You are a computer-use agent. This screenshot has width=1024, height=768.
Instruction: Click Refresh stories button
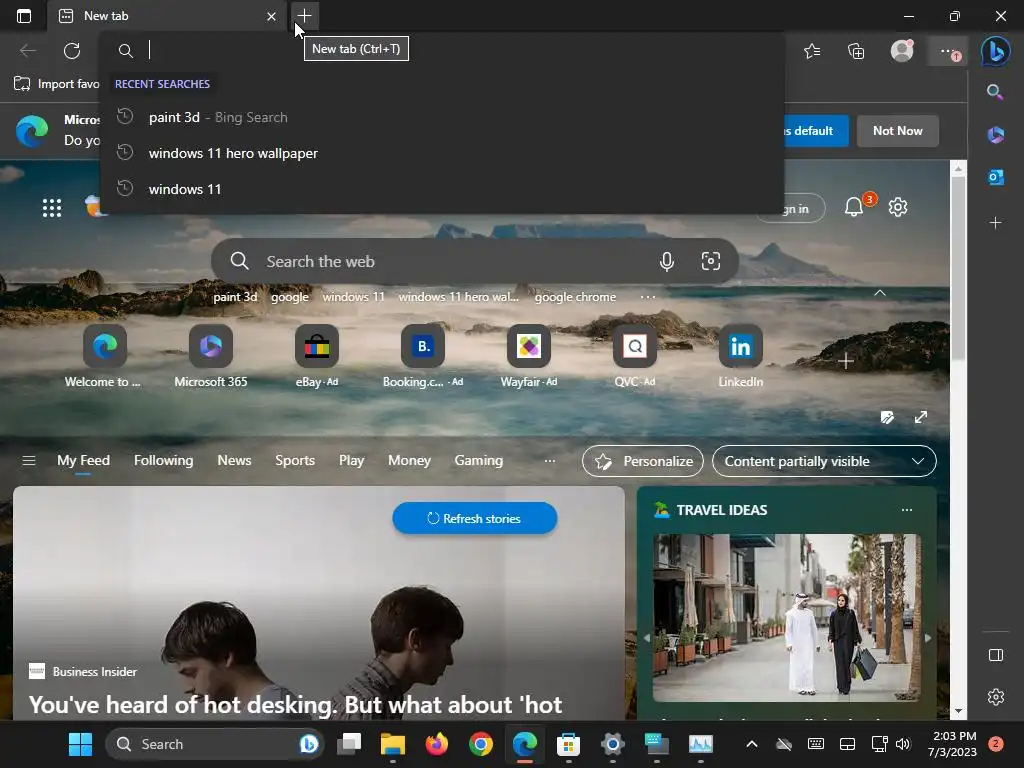tap(475, 519)
